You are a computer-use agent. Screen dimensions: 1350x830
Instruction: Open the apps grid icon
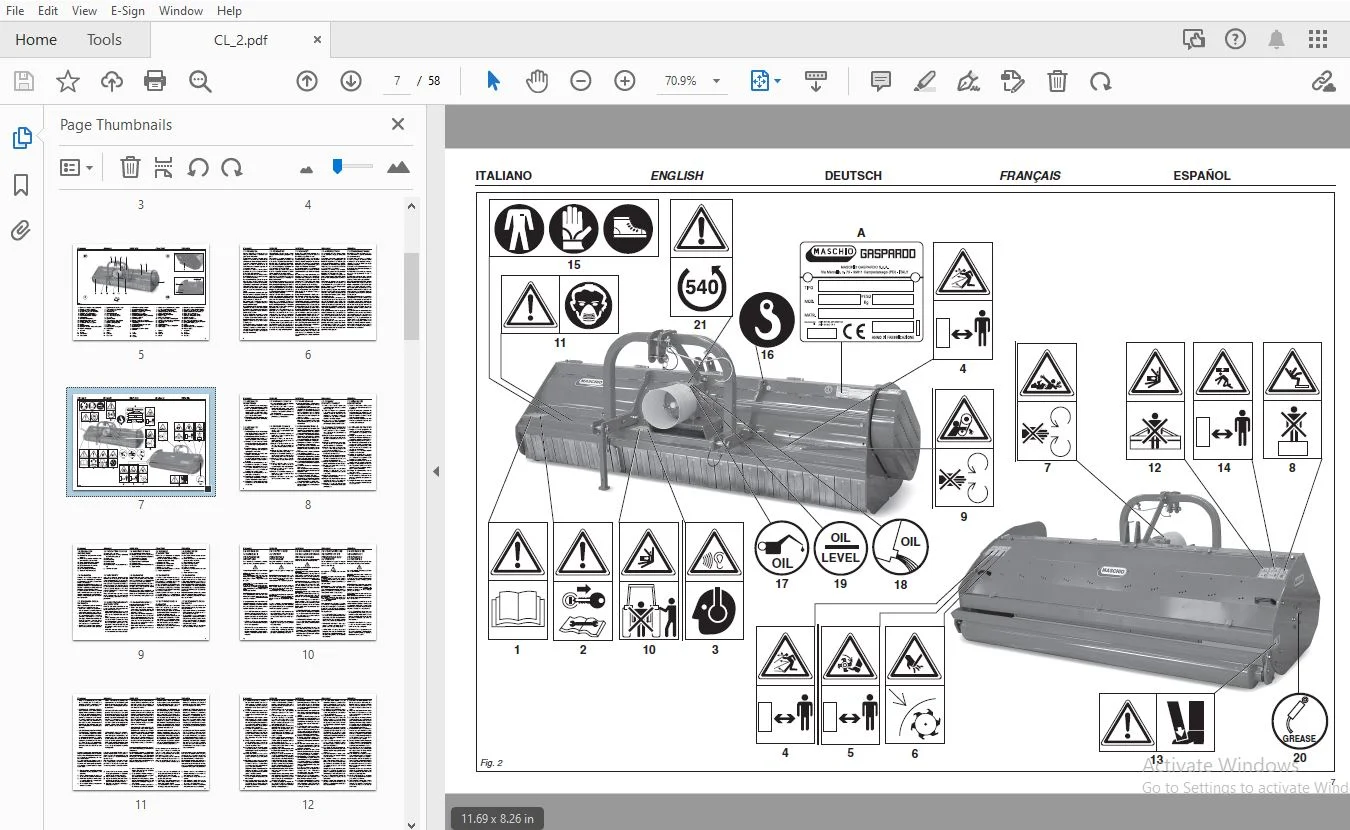1318,40
